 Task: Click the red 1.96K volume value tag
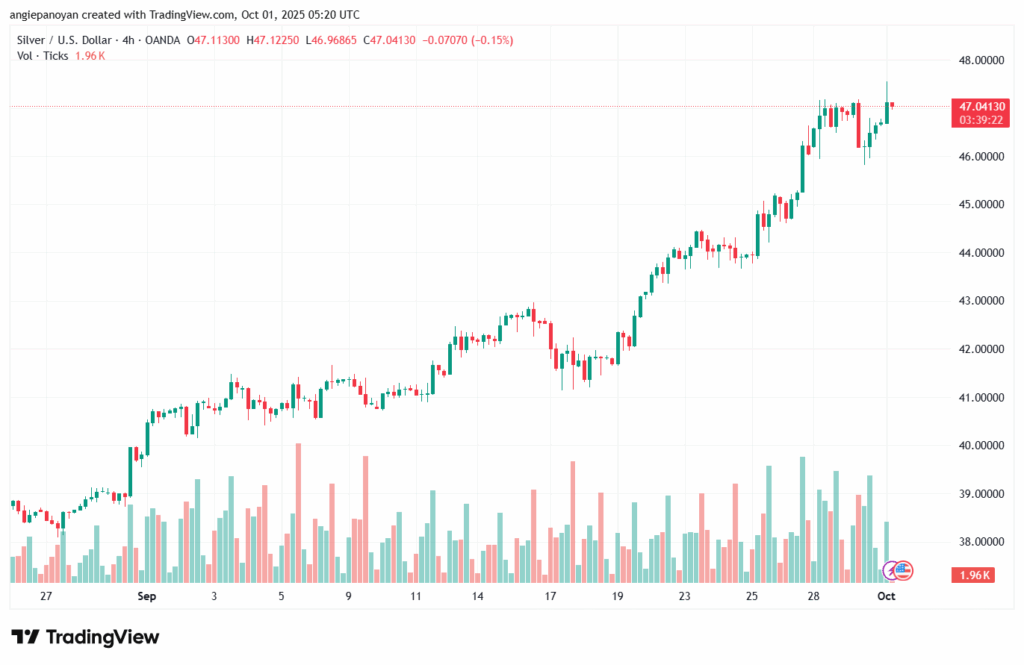point(977,575)
